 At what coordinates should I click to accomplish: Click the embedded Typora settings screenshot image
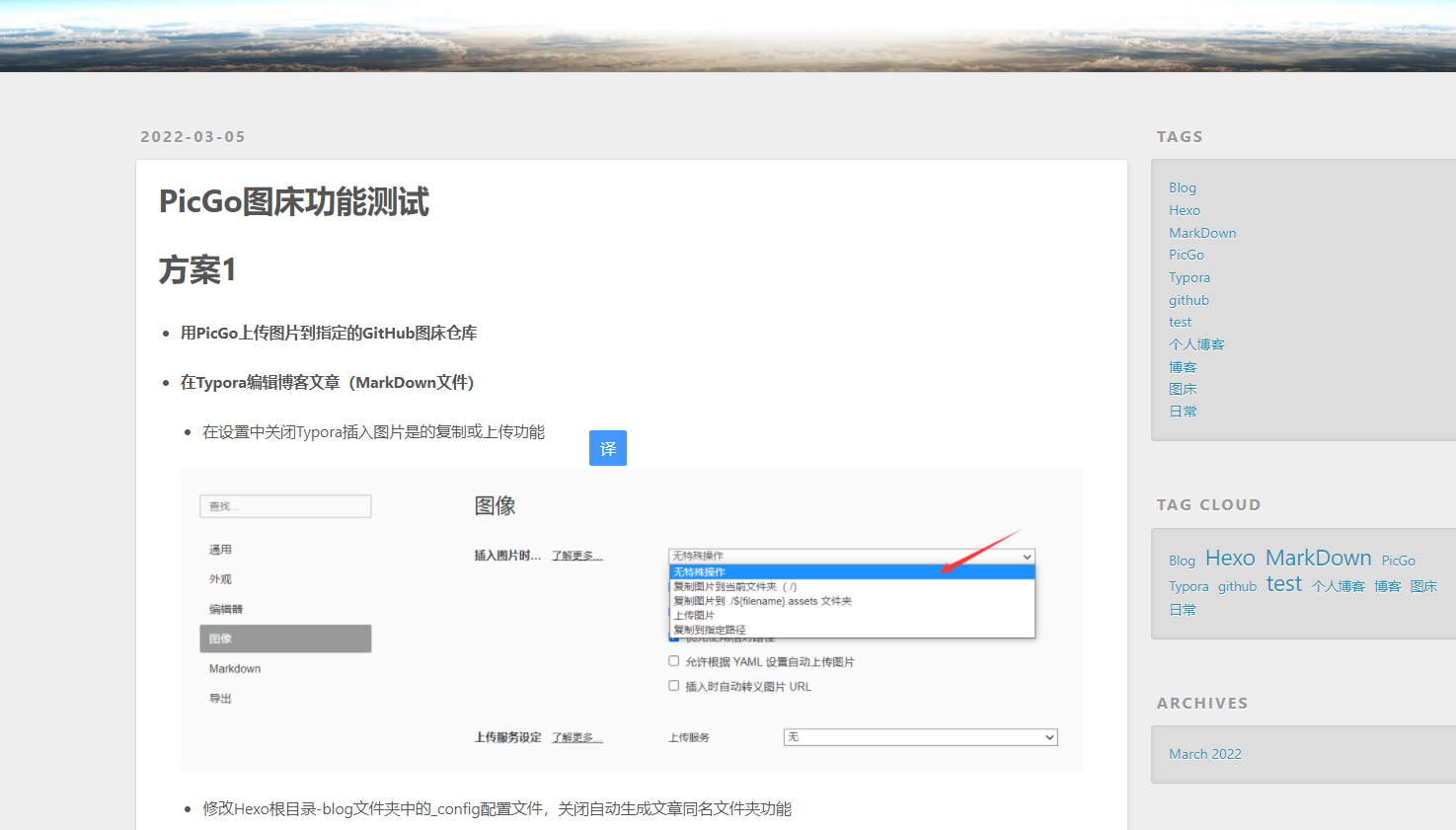click(x=632, y=620)
